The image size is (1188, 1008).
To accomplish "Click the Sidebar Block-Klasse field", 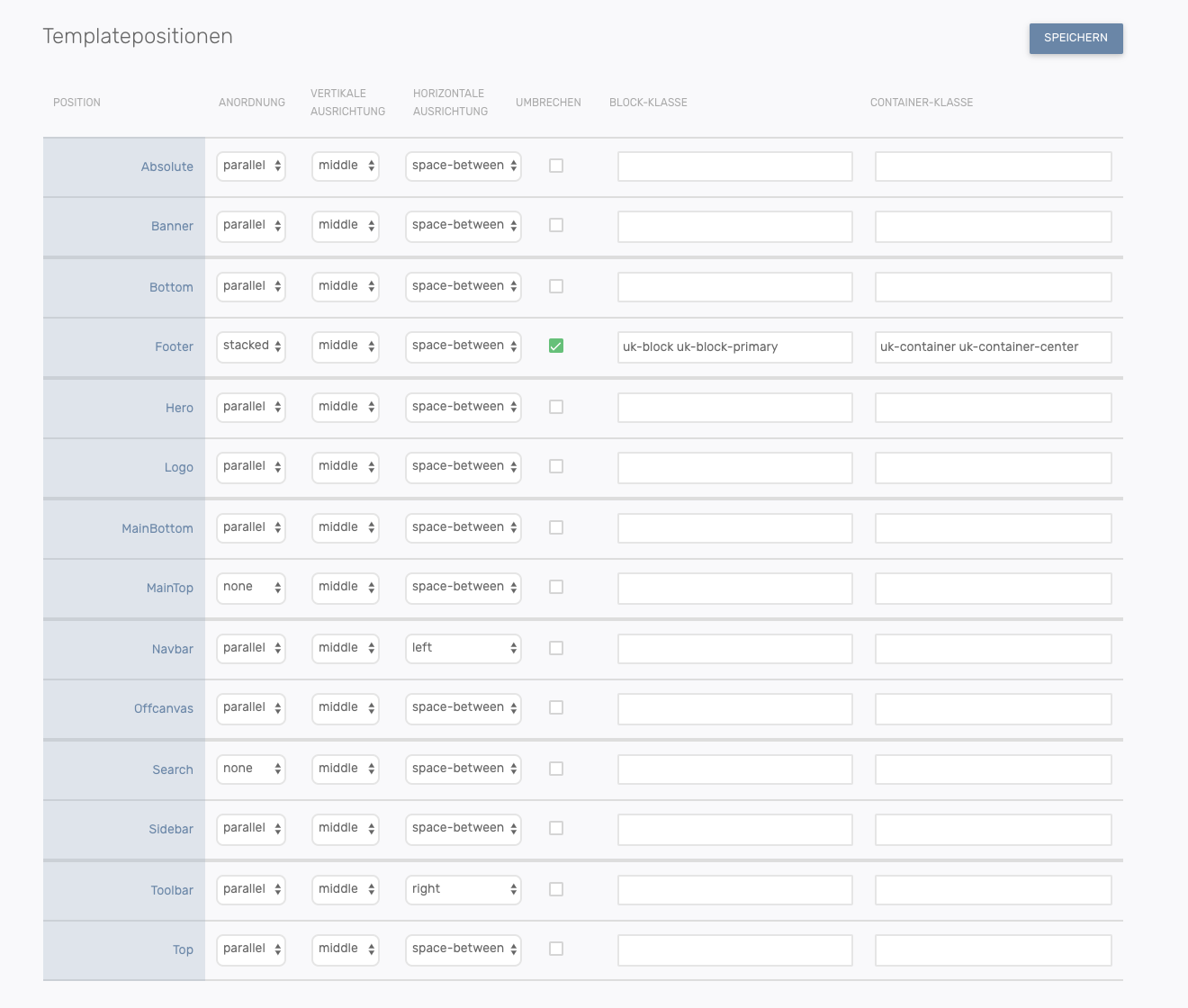I will 734,829.
